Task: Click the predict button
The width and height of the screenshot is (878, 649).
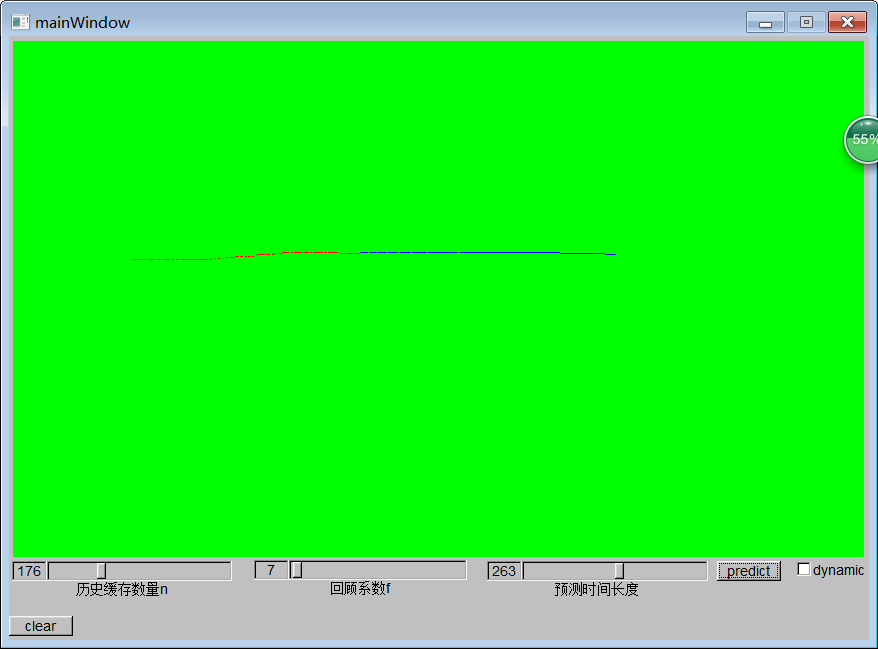Action: (749, 571)
